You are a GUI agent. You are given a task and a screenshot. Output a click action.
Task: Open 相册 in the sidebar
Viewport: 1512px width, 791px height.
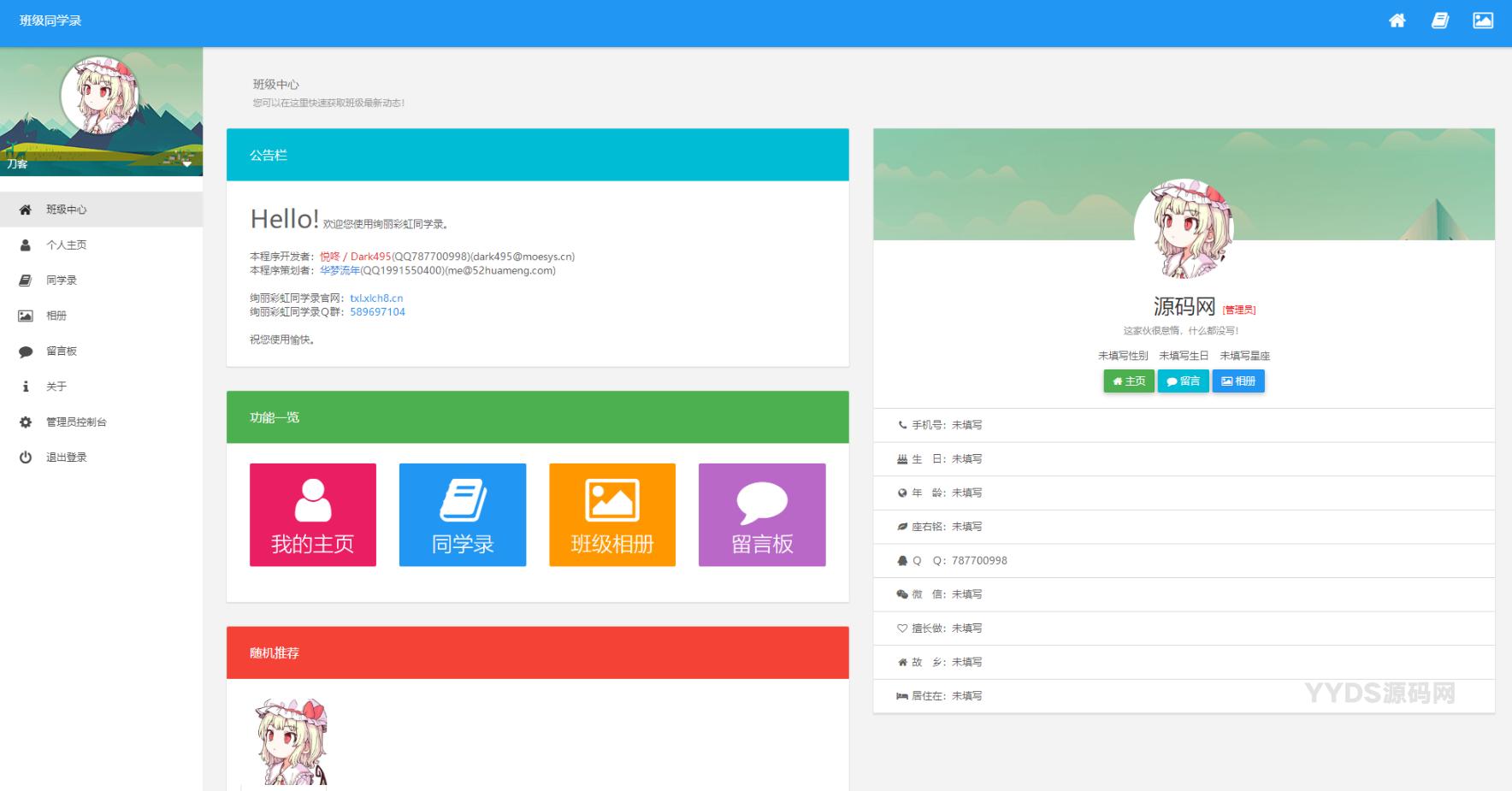click(56, 316)
